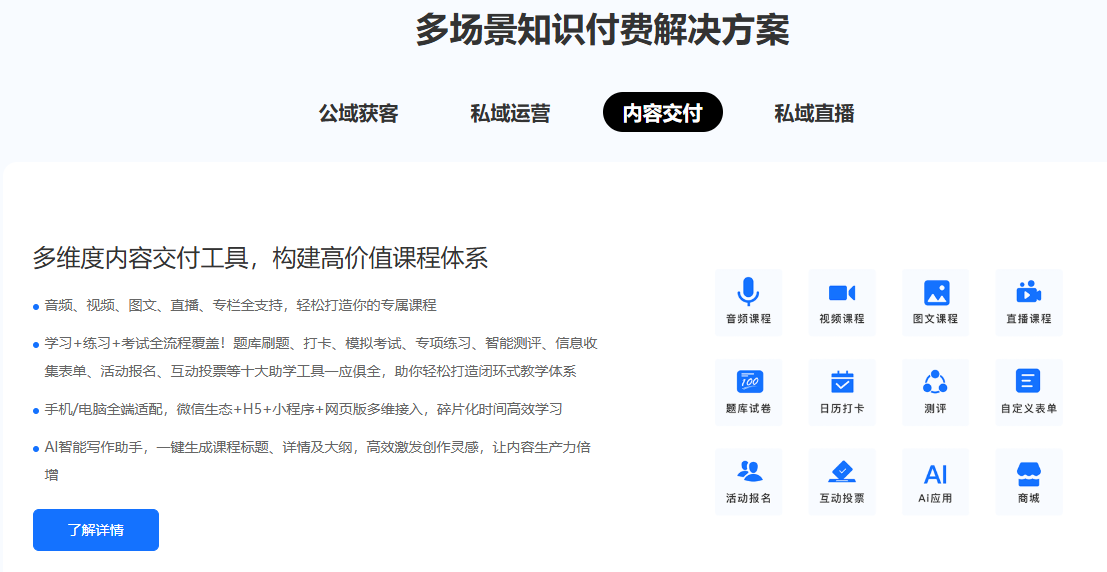
Task: Open the 视频课程 camera icon
Action: coord(842,292)
